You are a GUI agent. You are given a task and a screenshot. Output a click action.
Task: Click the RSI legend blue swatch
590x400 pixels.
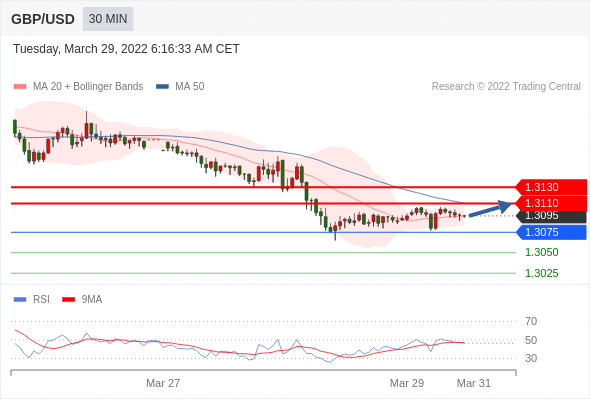[x=20, y=300]
